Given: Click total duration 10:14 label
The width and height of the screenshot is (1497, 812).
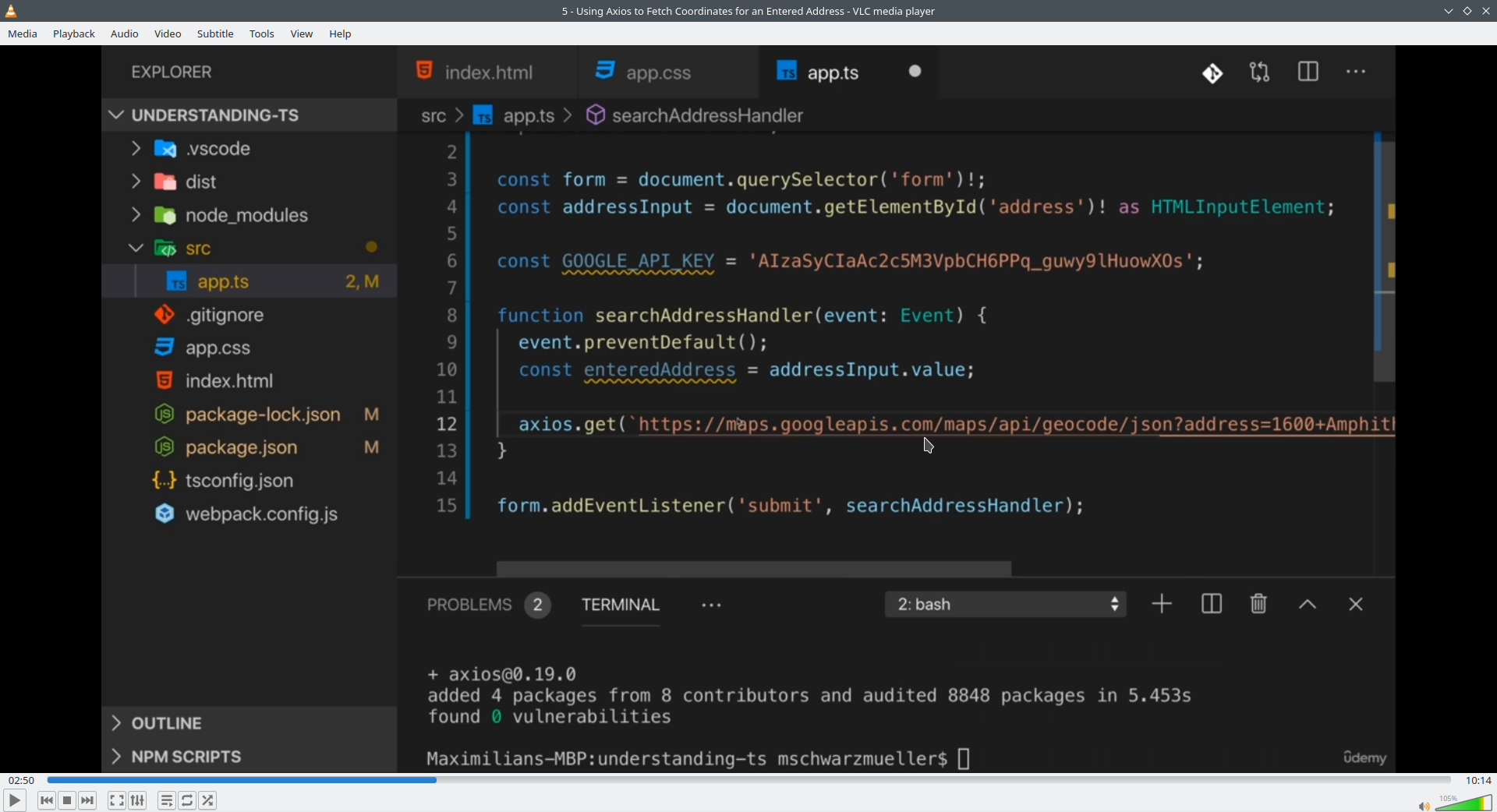Looking at the screenshot, I should [x=1478, y=780].
